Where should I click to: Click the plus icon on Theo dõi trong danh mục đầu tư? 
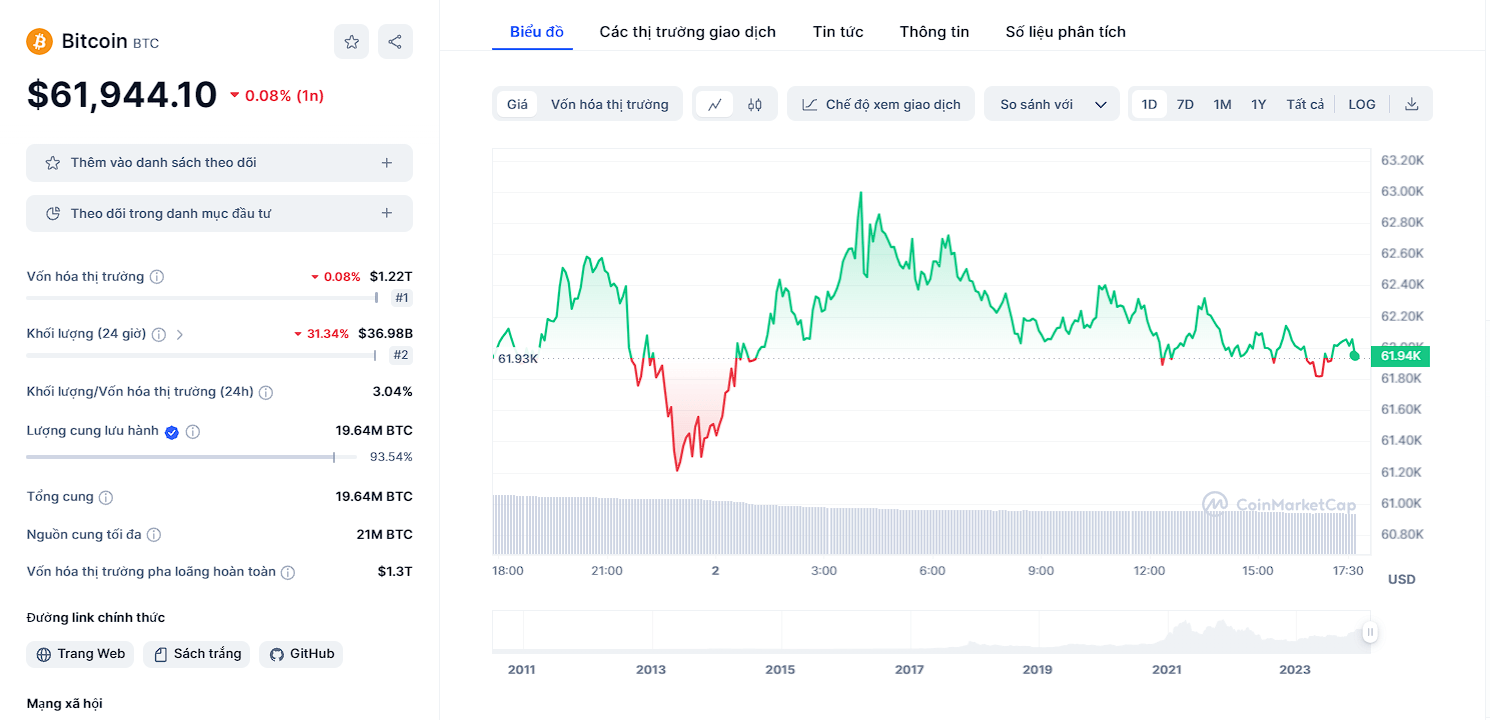387,213
